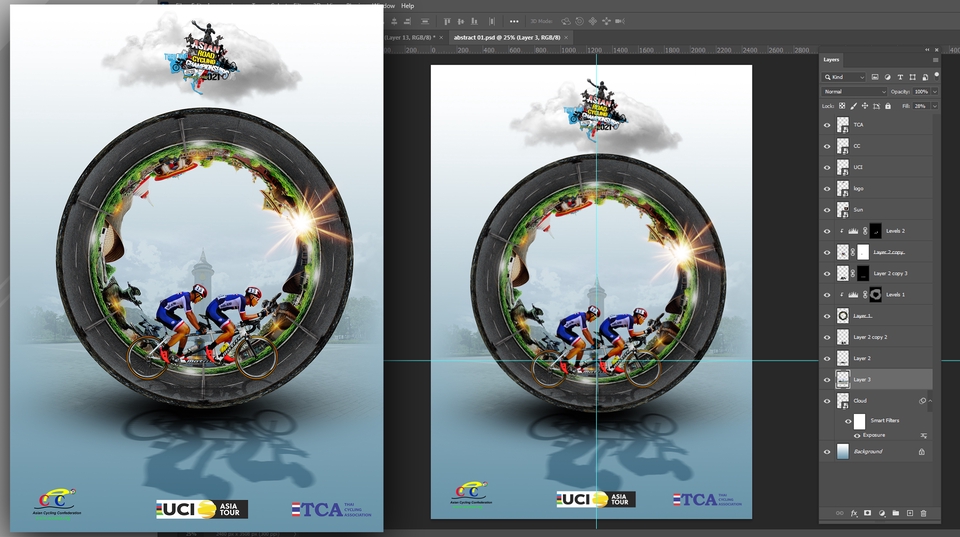Screen dimensions: 960x537
Task: Hide the Layer 2 copy 3 layer
Action: click(827, 274)
